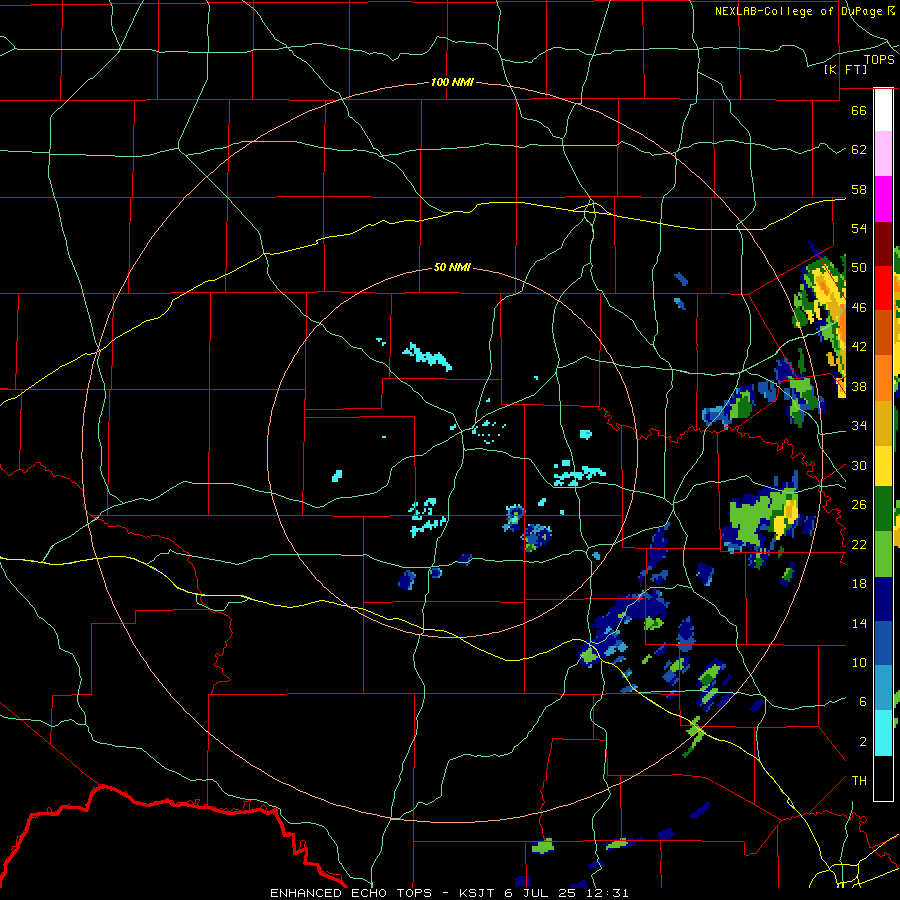Click the "22" scale value
The image size is (900, 900).
pos(859,544)
